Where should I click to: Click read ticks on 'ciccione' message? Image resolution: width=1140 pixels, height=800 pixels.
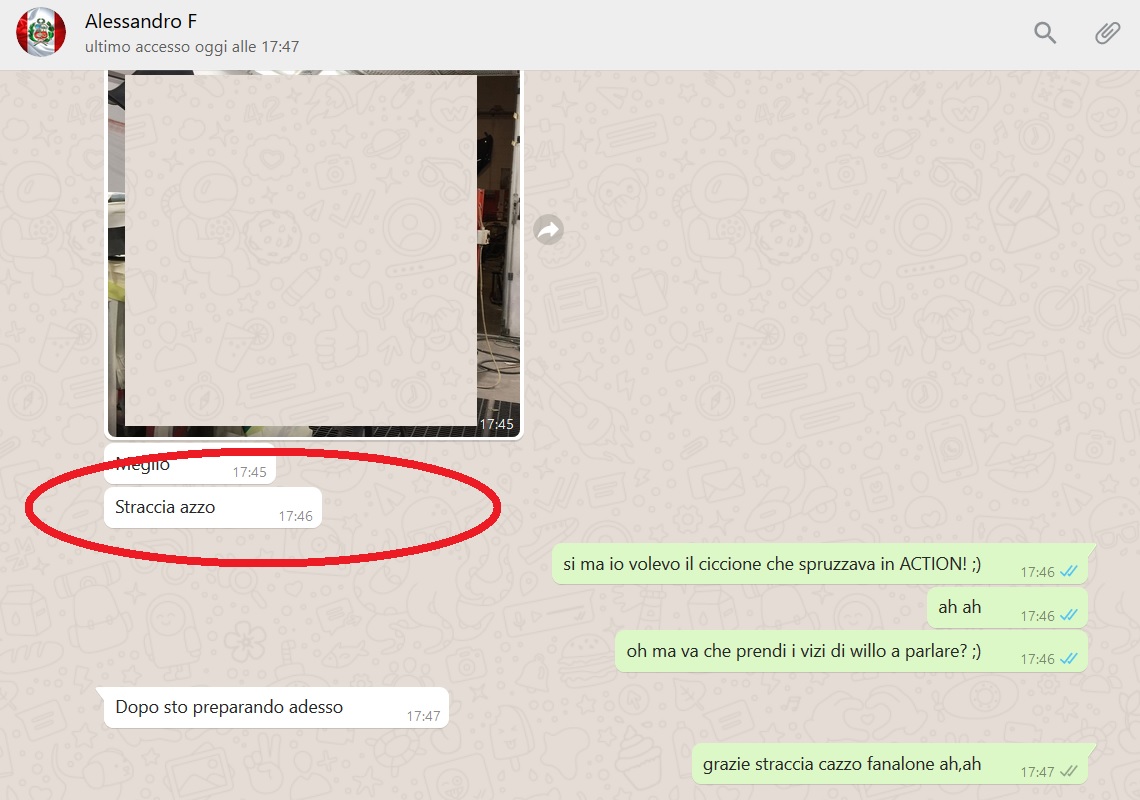(1069, 572)
